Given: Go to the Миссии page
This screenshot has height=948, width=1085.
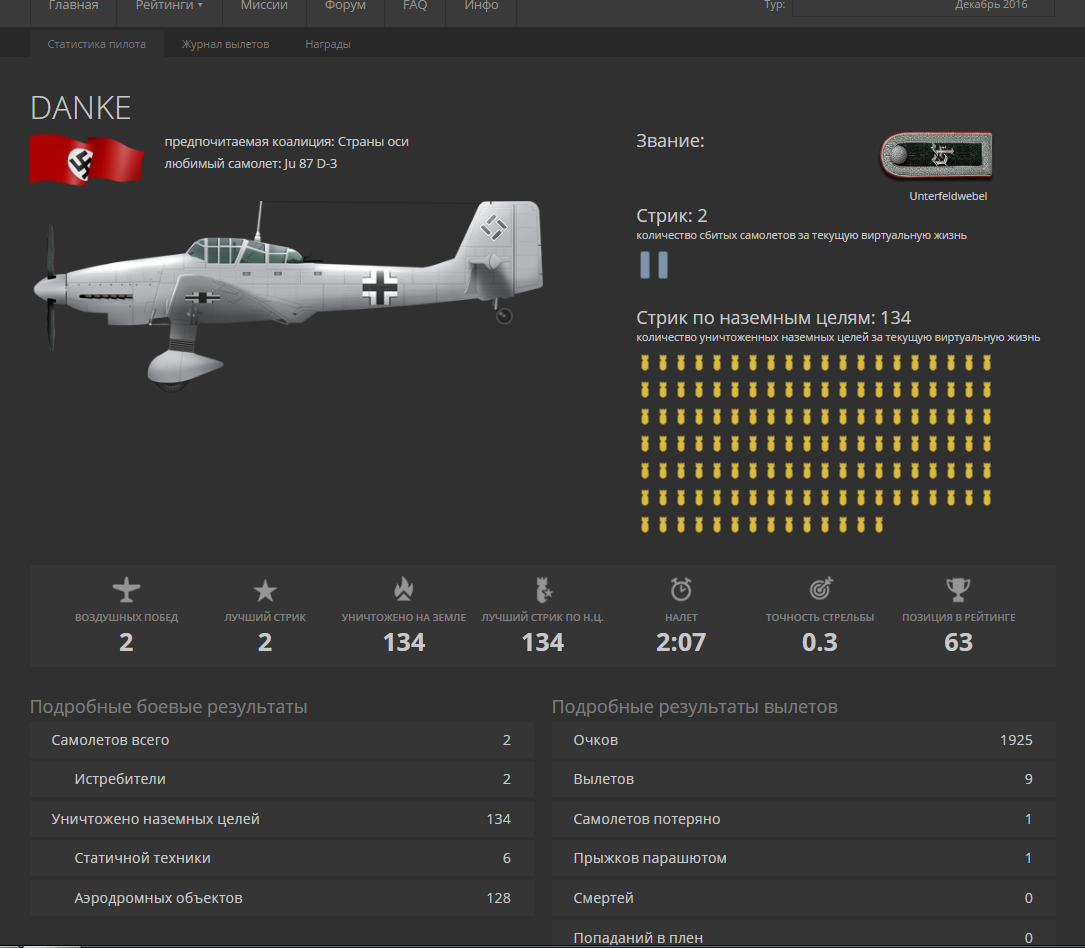Looking at the screenshot, I should pos(264,6).
